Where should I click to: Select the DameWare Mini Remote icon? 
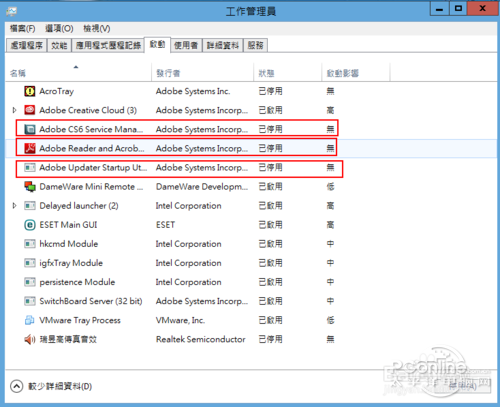[x=30, y=186]
